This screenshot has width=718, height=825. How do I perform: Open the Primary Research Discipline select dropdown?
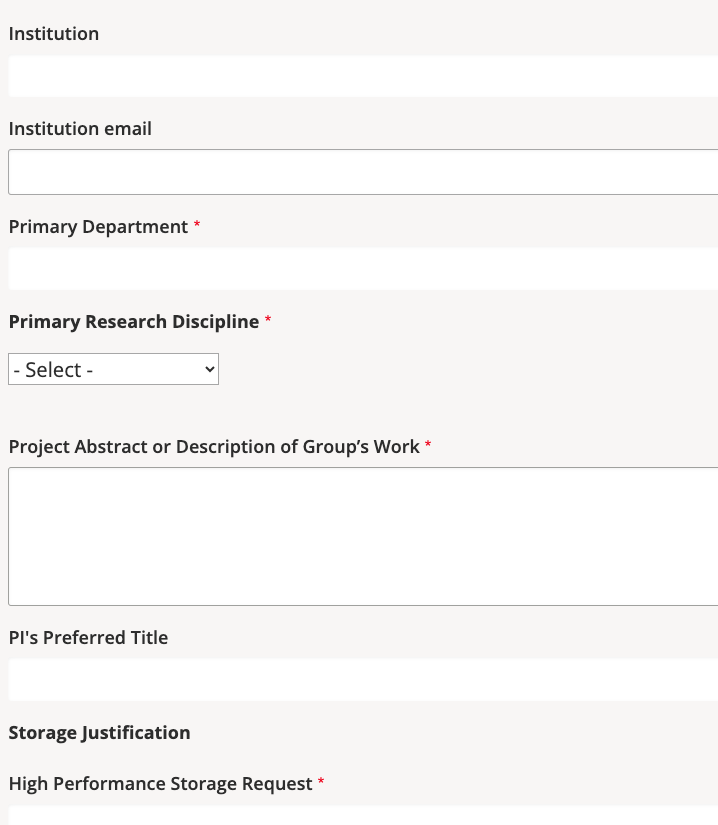pos(113,369)
